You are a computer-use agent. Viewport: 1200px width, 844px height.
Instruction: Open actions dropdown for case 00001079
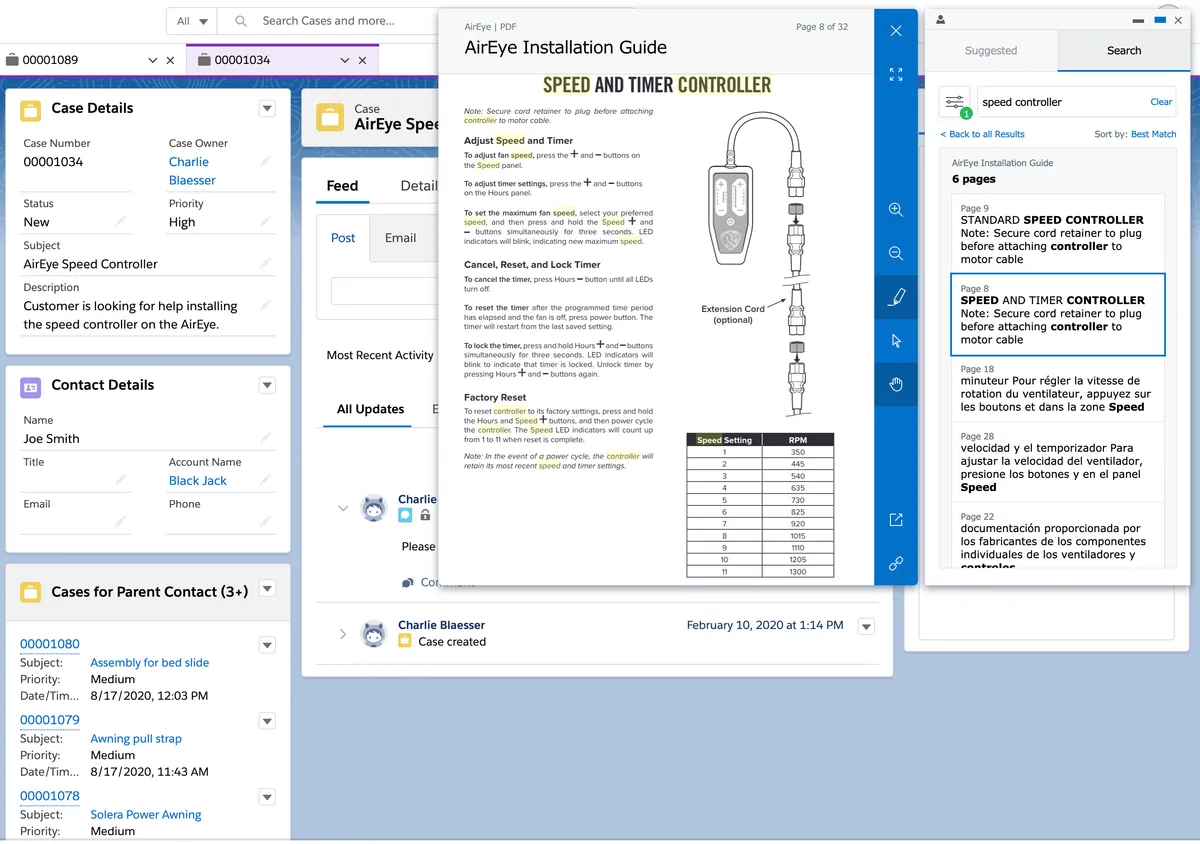tap(267, 721)
